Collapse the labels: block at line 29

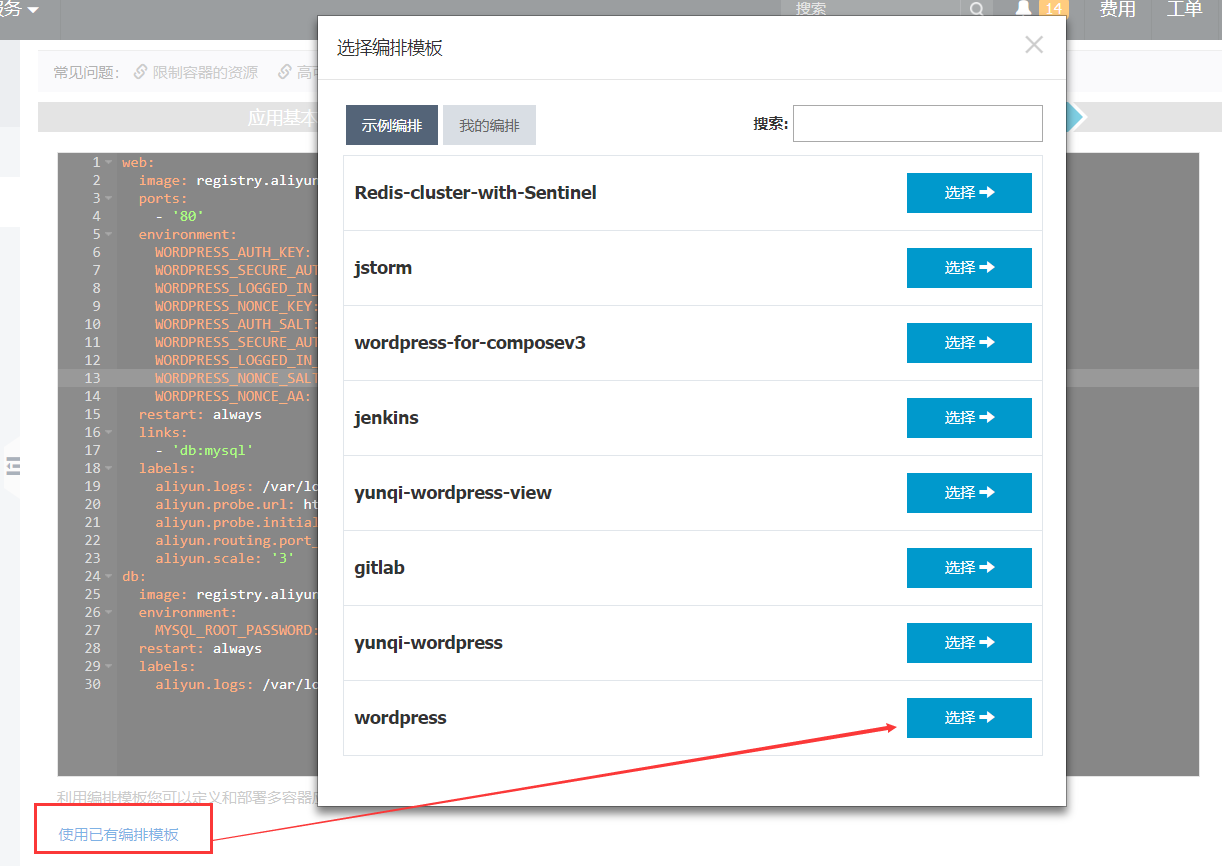tap(109, 666)
